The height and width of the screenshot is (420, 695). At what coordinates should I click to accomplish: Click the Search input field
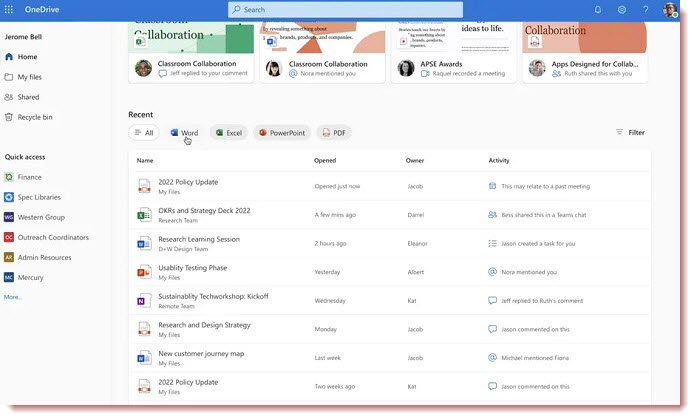(345, 10)
